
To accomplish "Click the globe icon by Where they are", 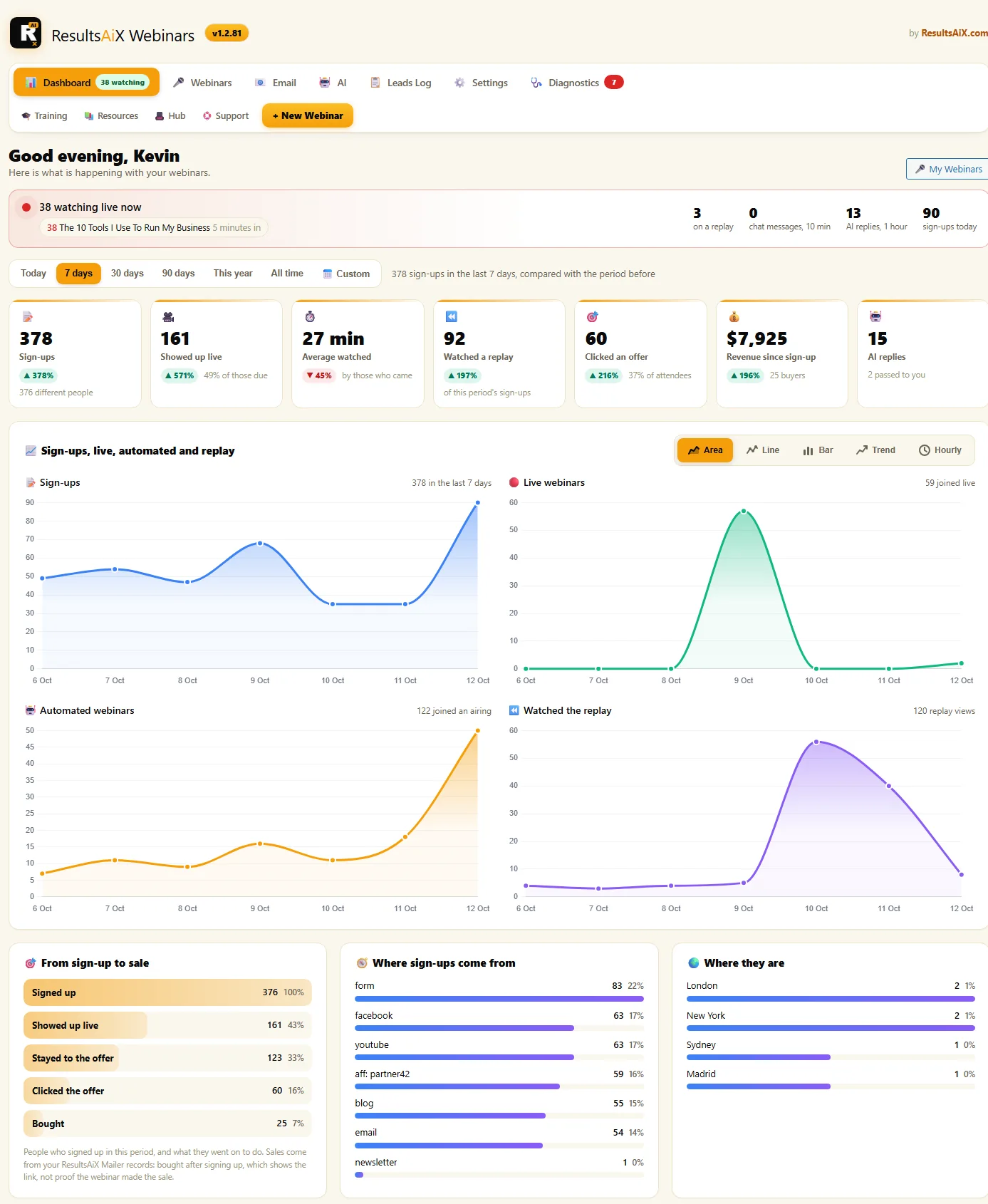I will click(694, 963).
